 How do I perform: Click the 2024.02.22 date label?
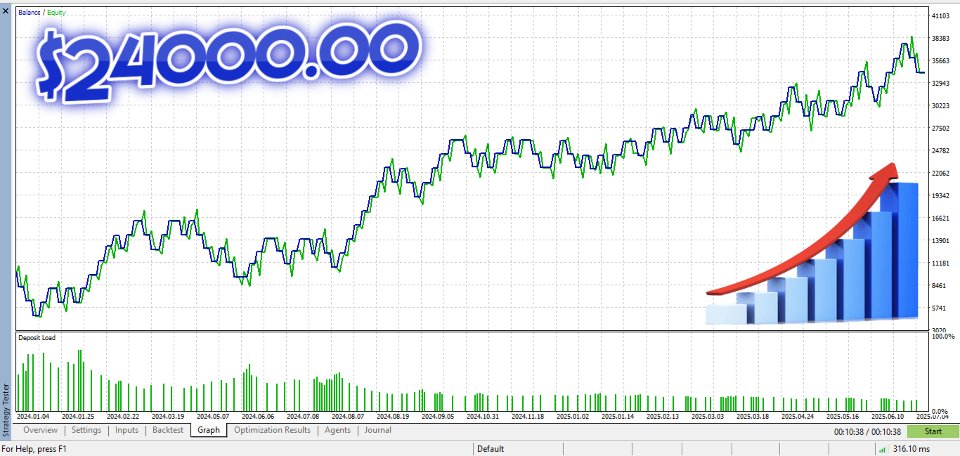123,416
